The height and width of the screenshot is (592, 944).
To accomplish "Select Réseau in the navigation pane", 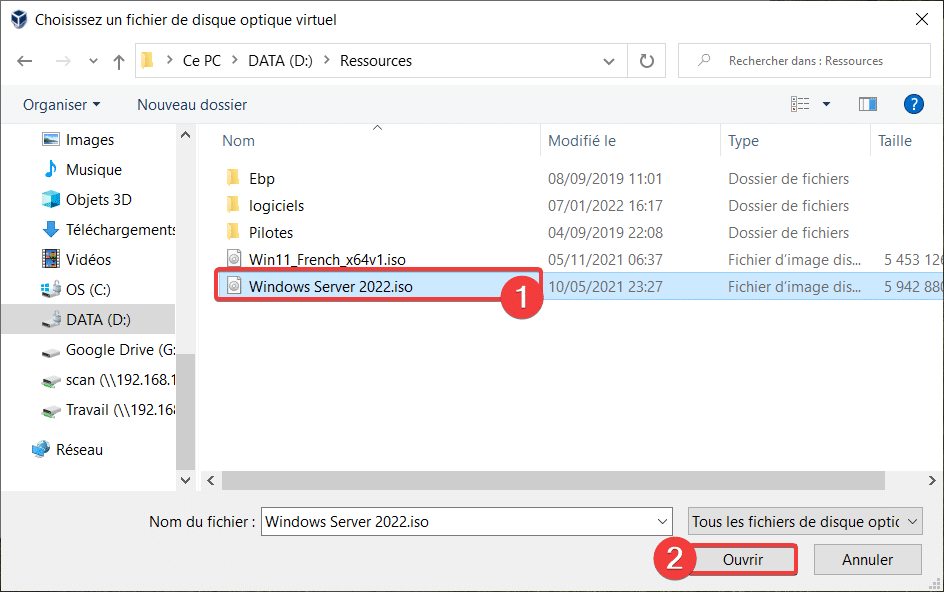I will [x=79, y=450].
